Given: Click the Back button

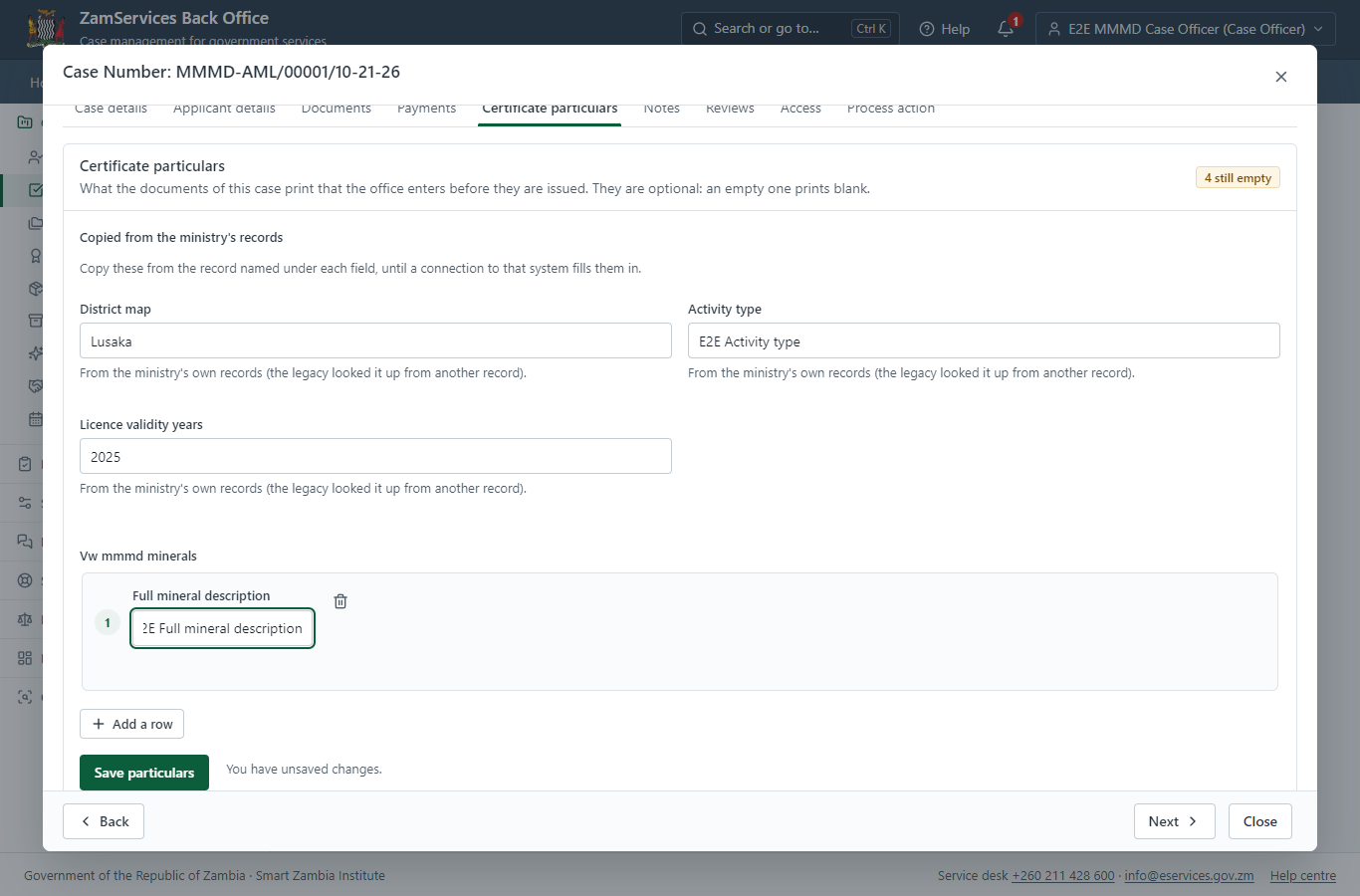Looking at the screenshot, I should point(104,821).
